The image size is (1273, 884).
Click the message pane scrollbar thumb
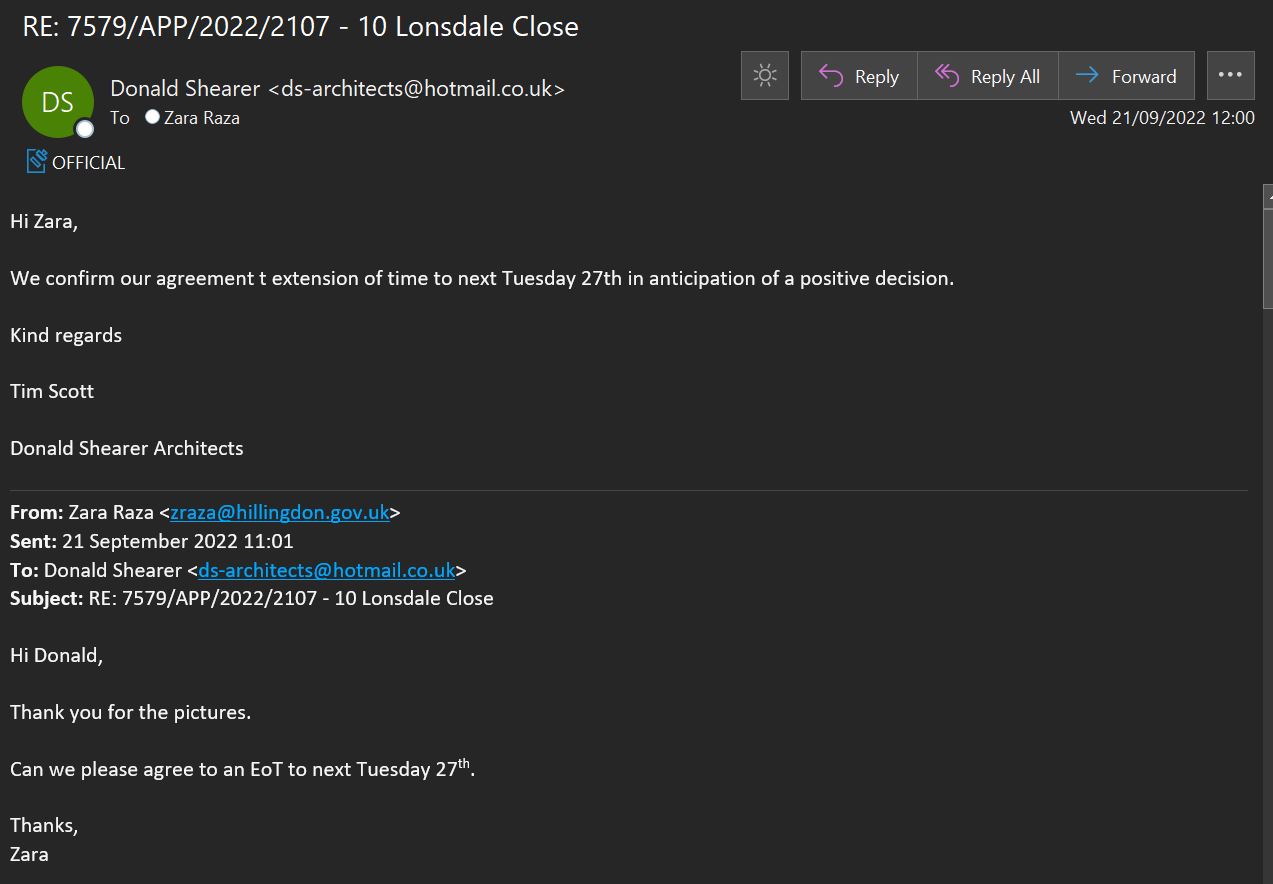coord(1267,250)
